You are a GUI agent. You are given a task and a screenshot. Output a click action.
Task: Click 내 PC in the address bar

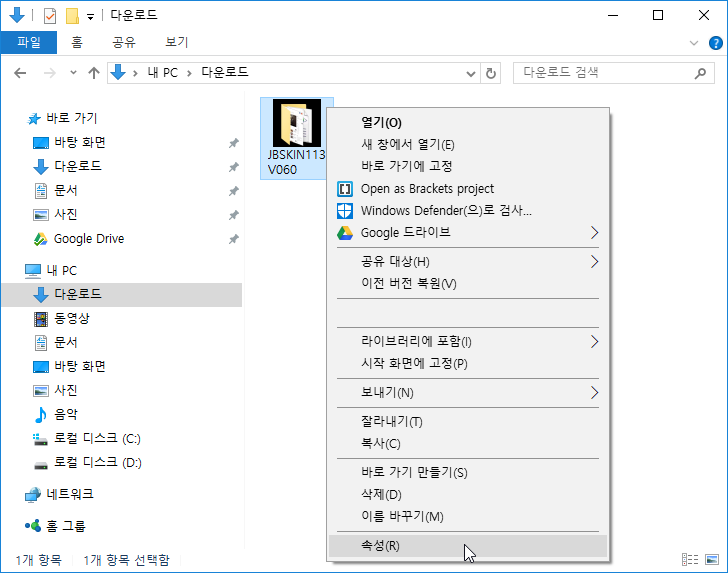pyautogui.click(x=162, y=73)
